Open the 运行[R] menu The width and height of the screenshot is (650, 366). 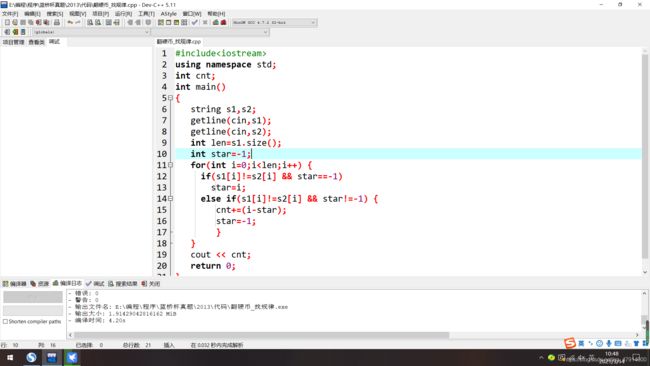click(x=123, y=14)
